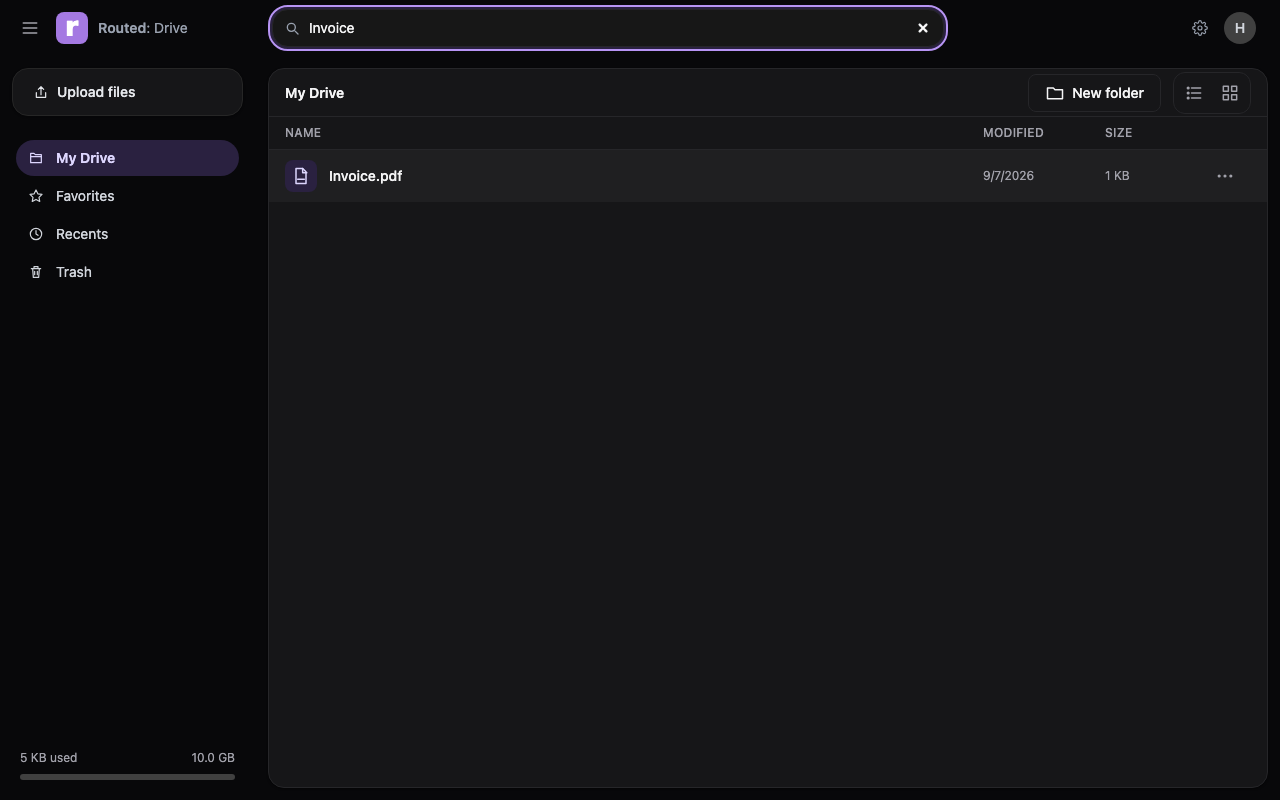Focus the search input field
Screen dimensions: 1280x800
point(607,28)
